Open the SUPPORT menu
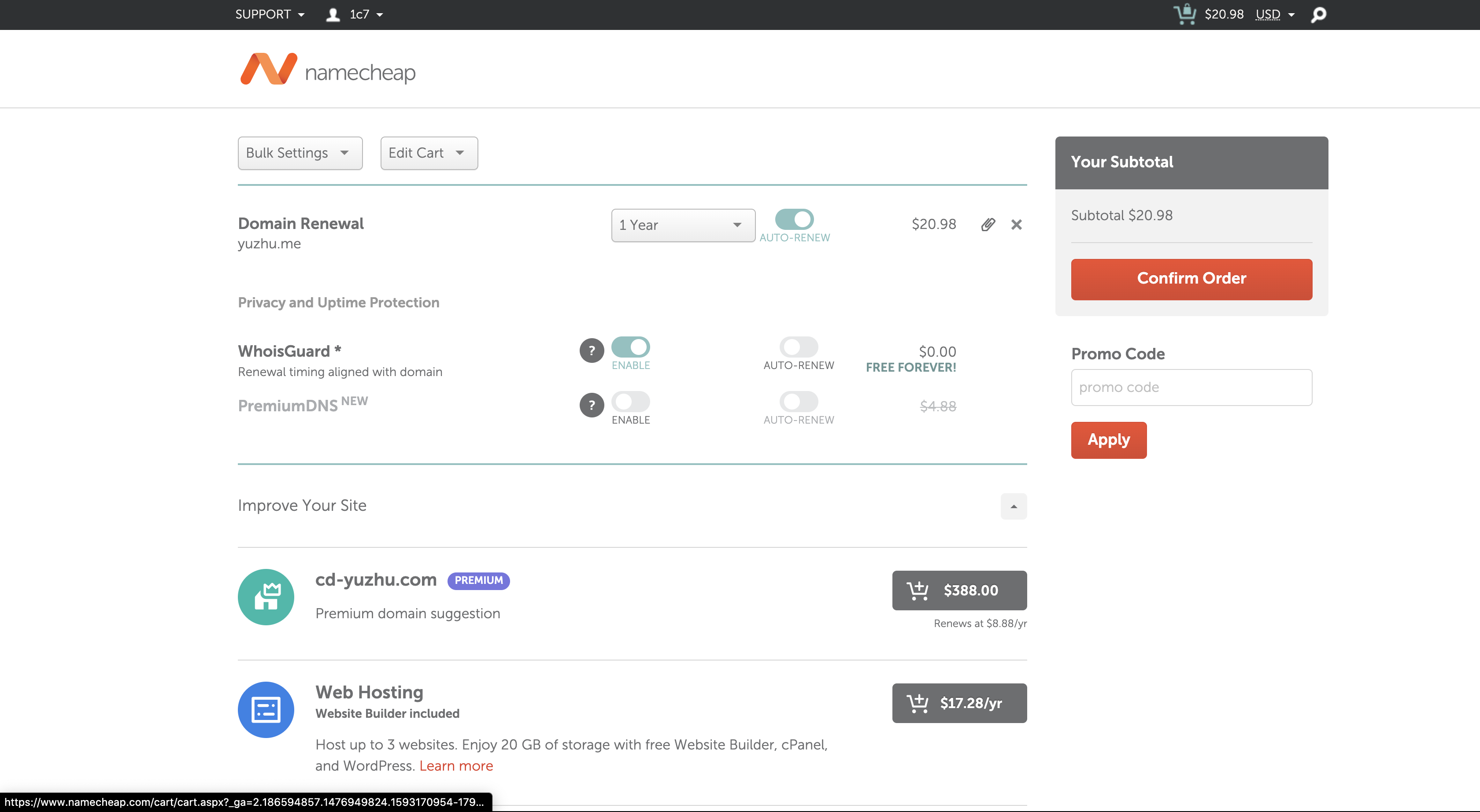The image size is (1480, 812). (270, 15)
